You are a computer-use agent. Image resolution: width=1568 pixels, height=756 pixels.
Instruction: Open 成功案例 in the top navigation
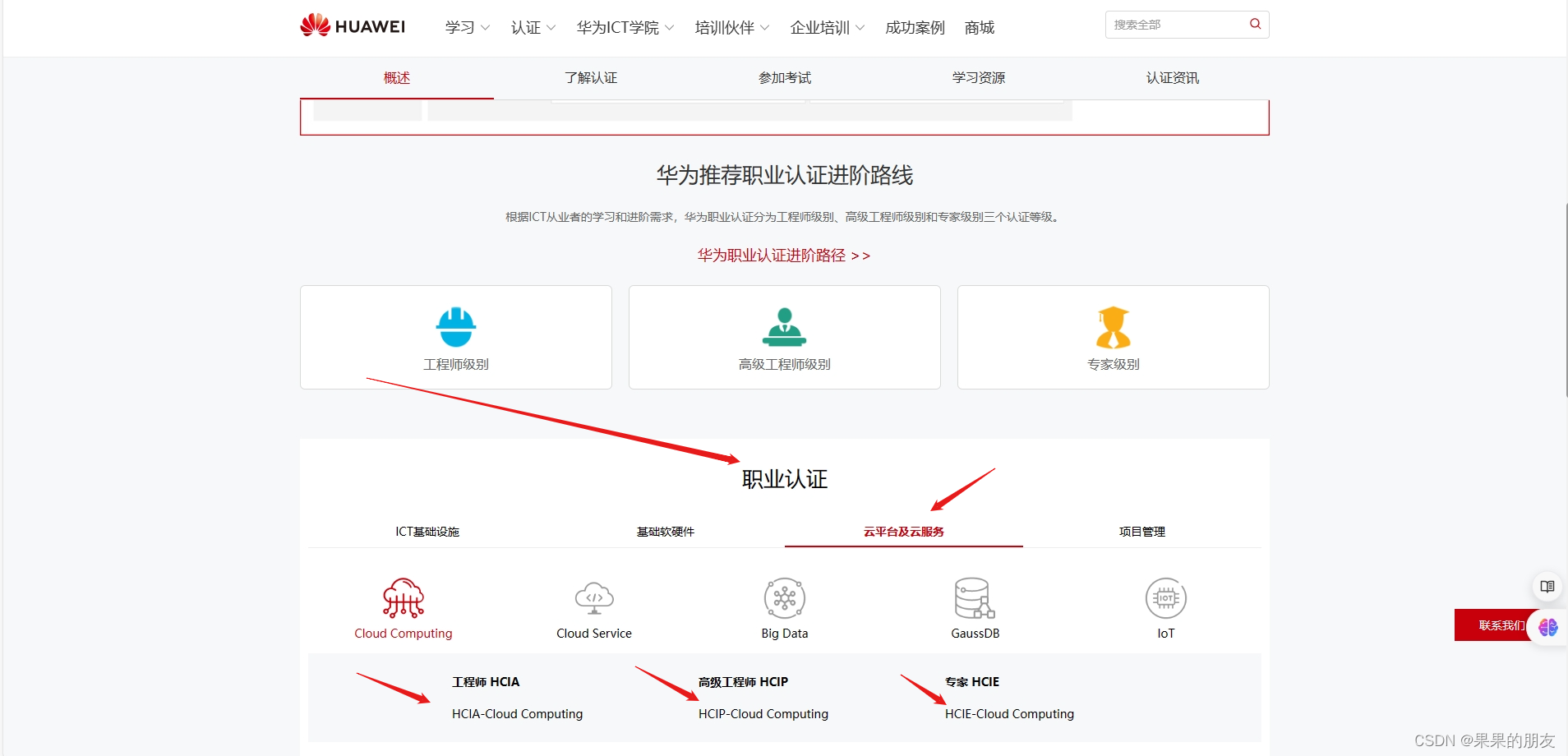pos(915,28)
